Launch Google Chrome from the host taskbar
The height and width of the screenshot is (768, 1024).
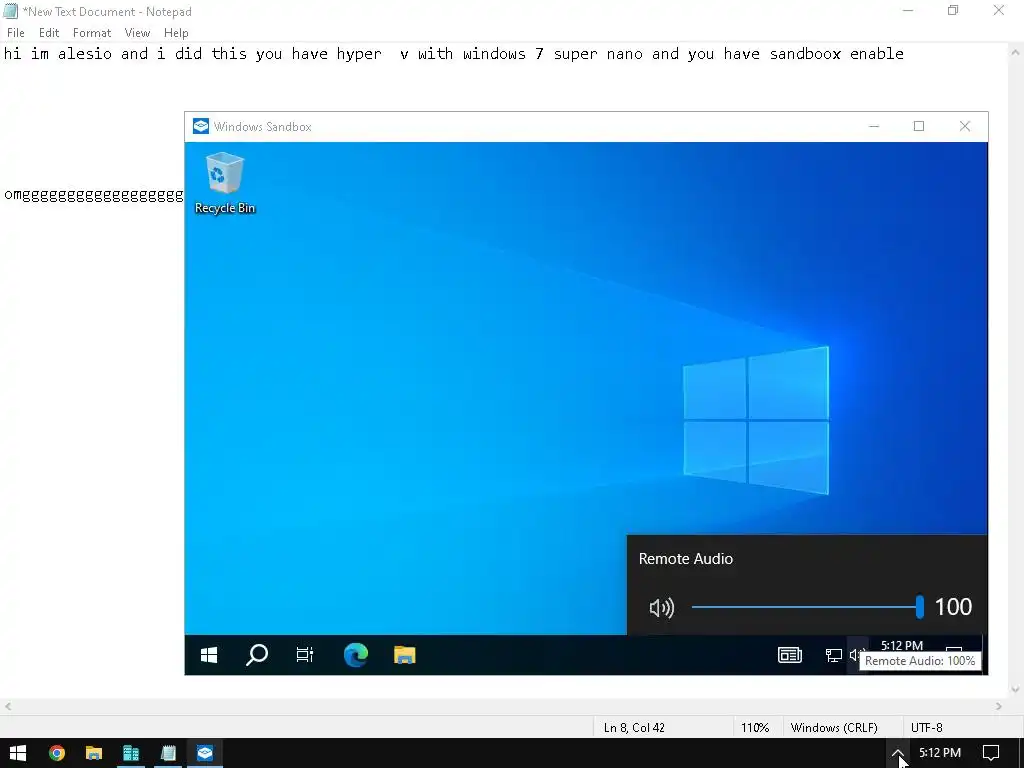(x=57, y=753)
